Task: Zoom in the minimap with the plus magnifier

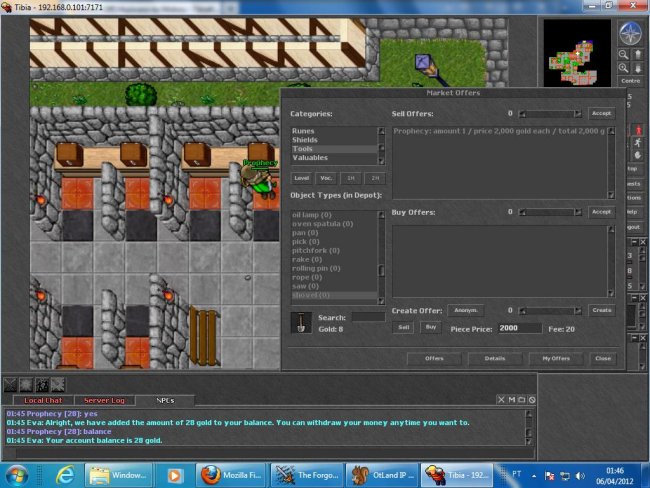Action: coord(623,68)
